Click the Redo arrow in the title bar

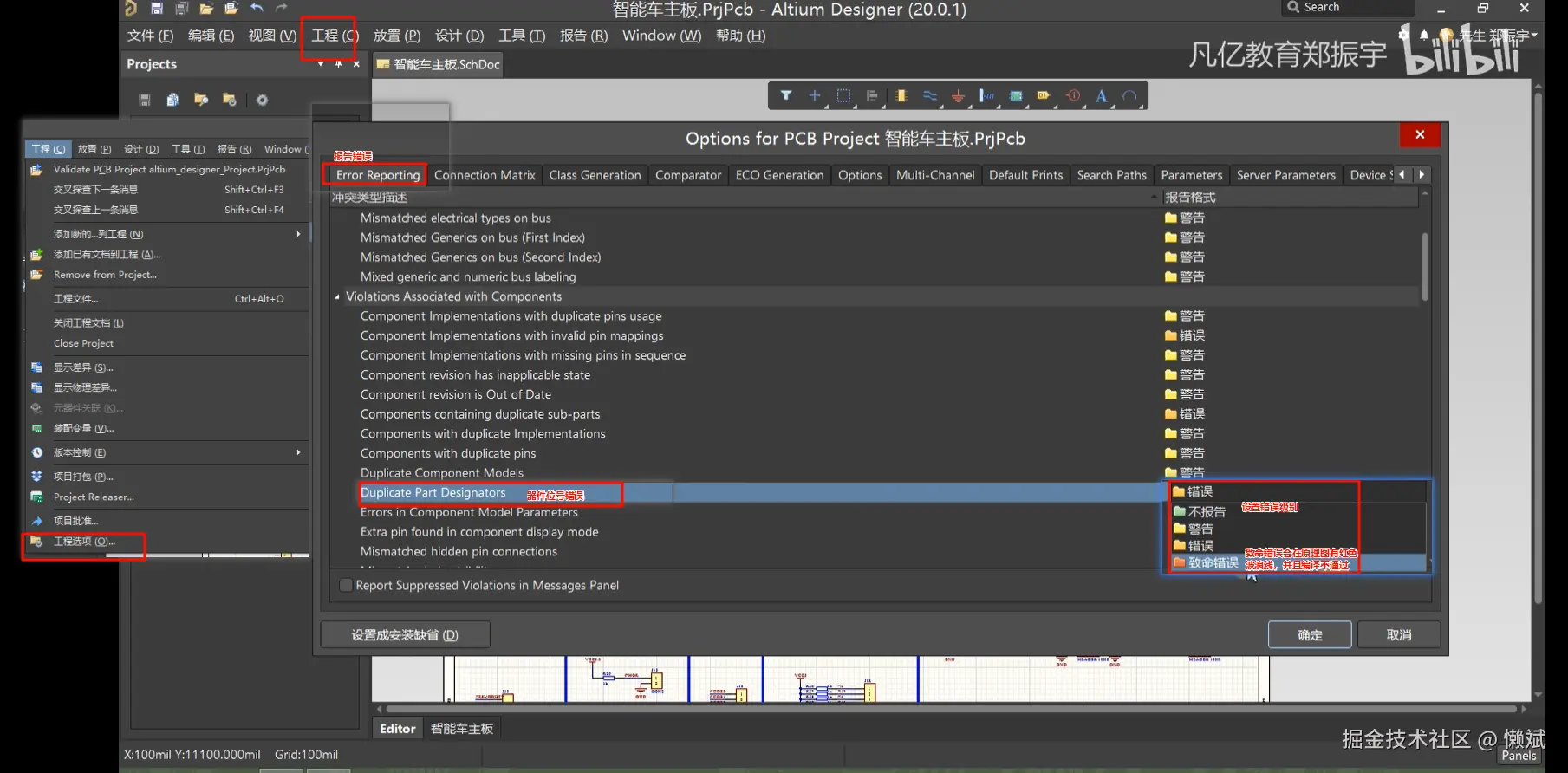281,8
